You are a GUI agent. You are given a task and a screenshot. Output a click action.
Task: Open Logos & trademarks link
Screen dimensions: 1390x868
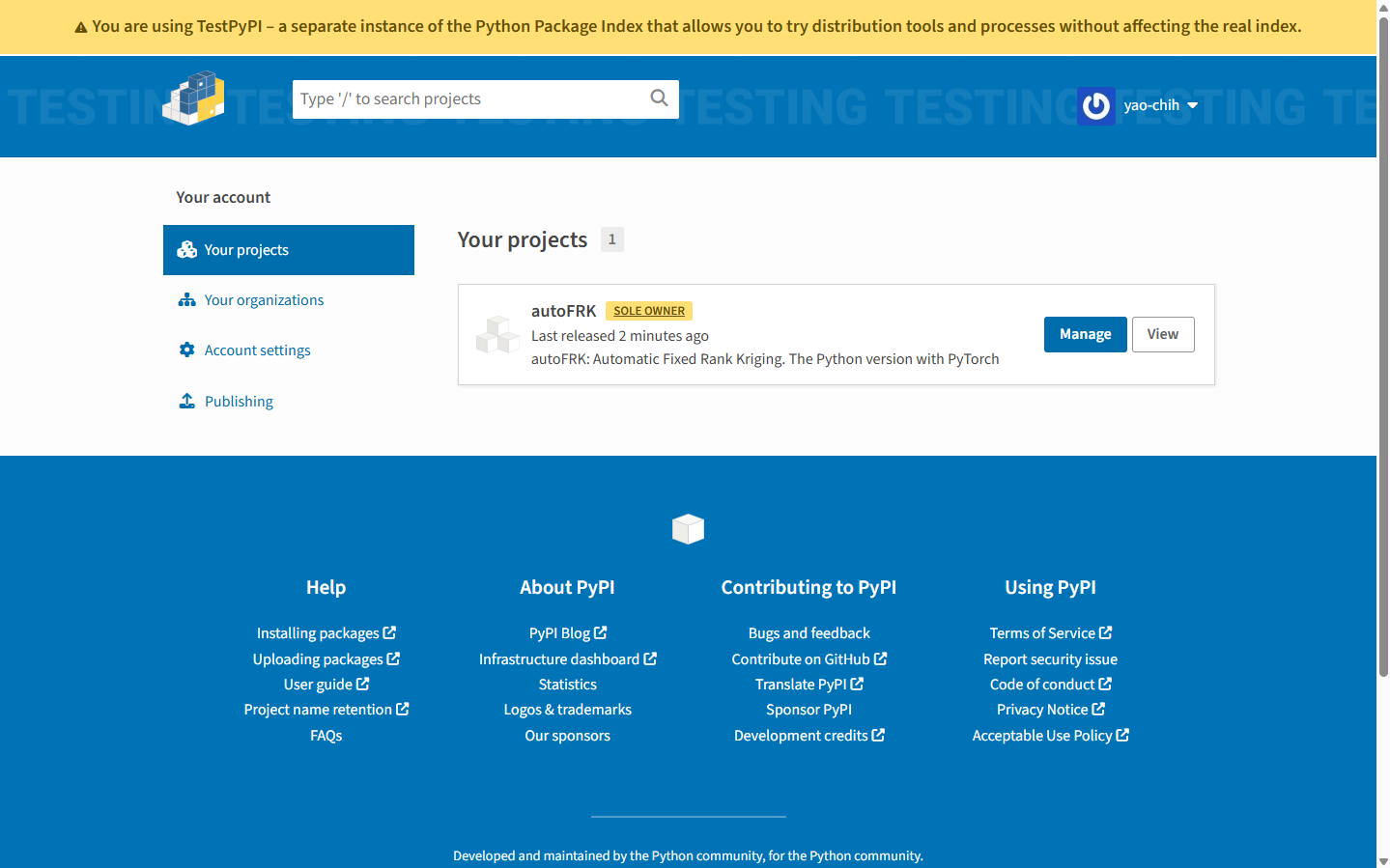pyautogui.click(x=568, y=710)
